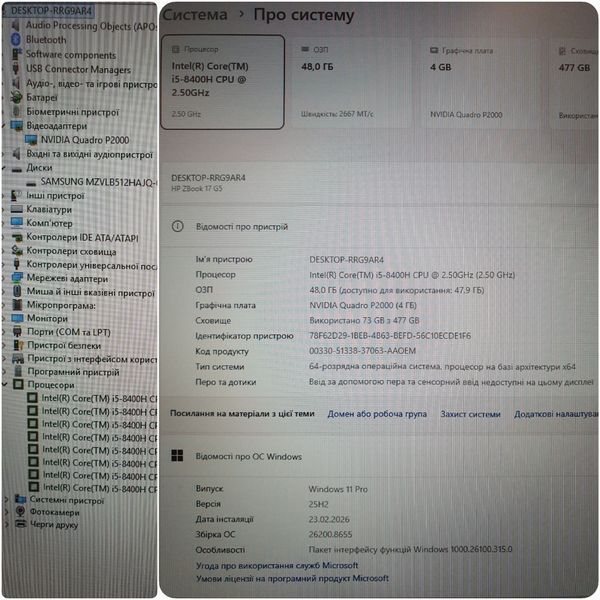This screenshot has height=600, width=600.
Task: Click the product code 00330-51338-37063-AAOEM
Action: pyautogui.click(x=362, y=351)
